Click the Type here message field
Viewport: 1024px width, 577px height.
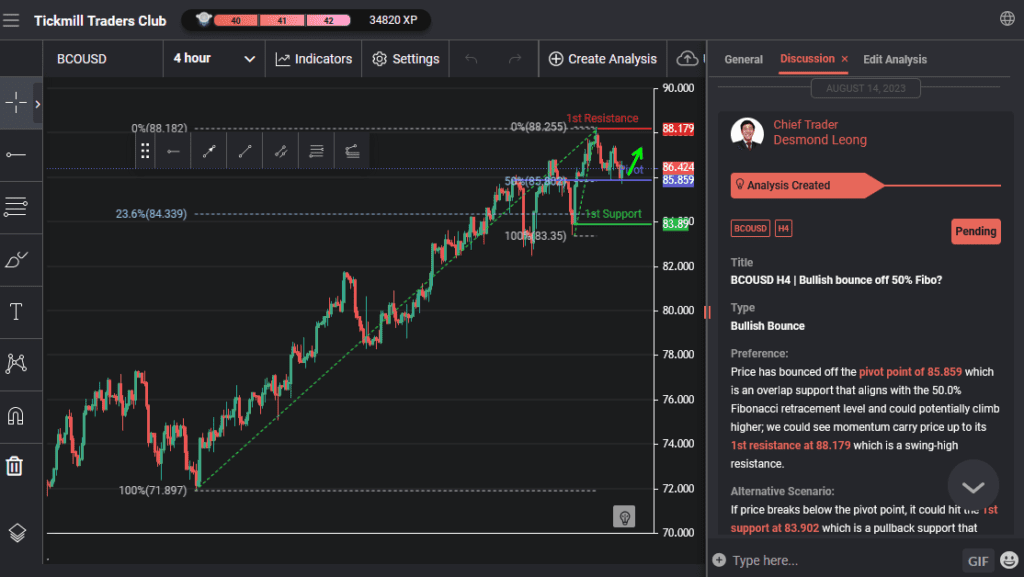click(842, 560)
